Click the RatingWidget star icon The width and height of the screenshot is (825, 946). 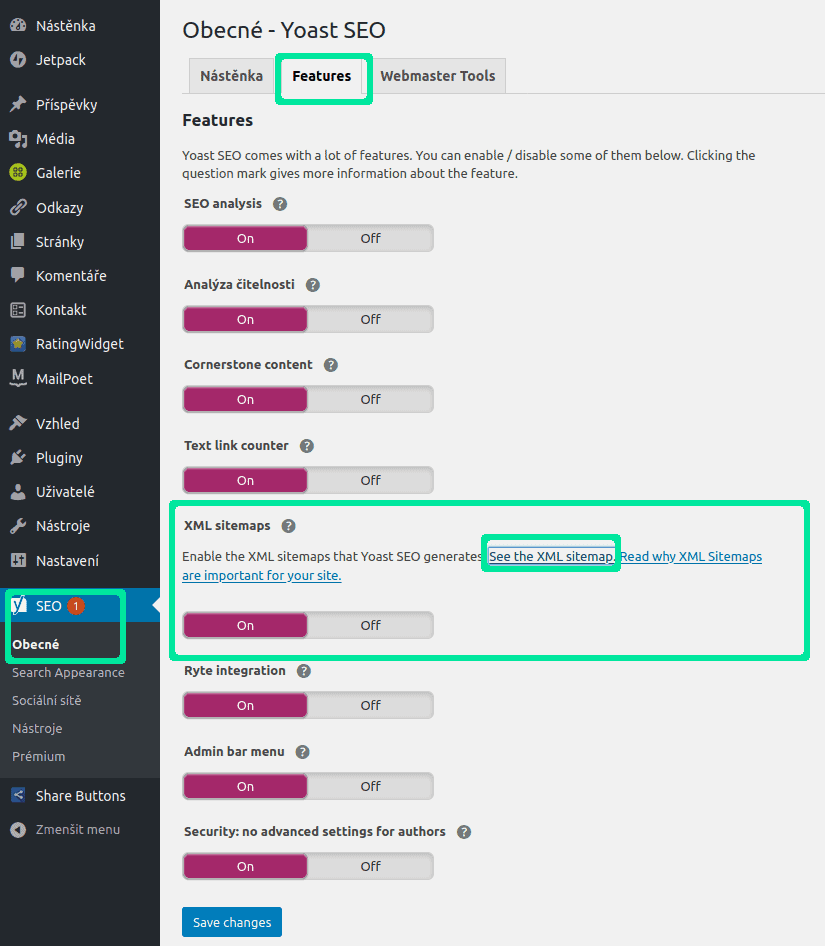(x=18, y=344)
